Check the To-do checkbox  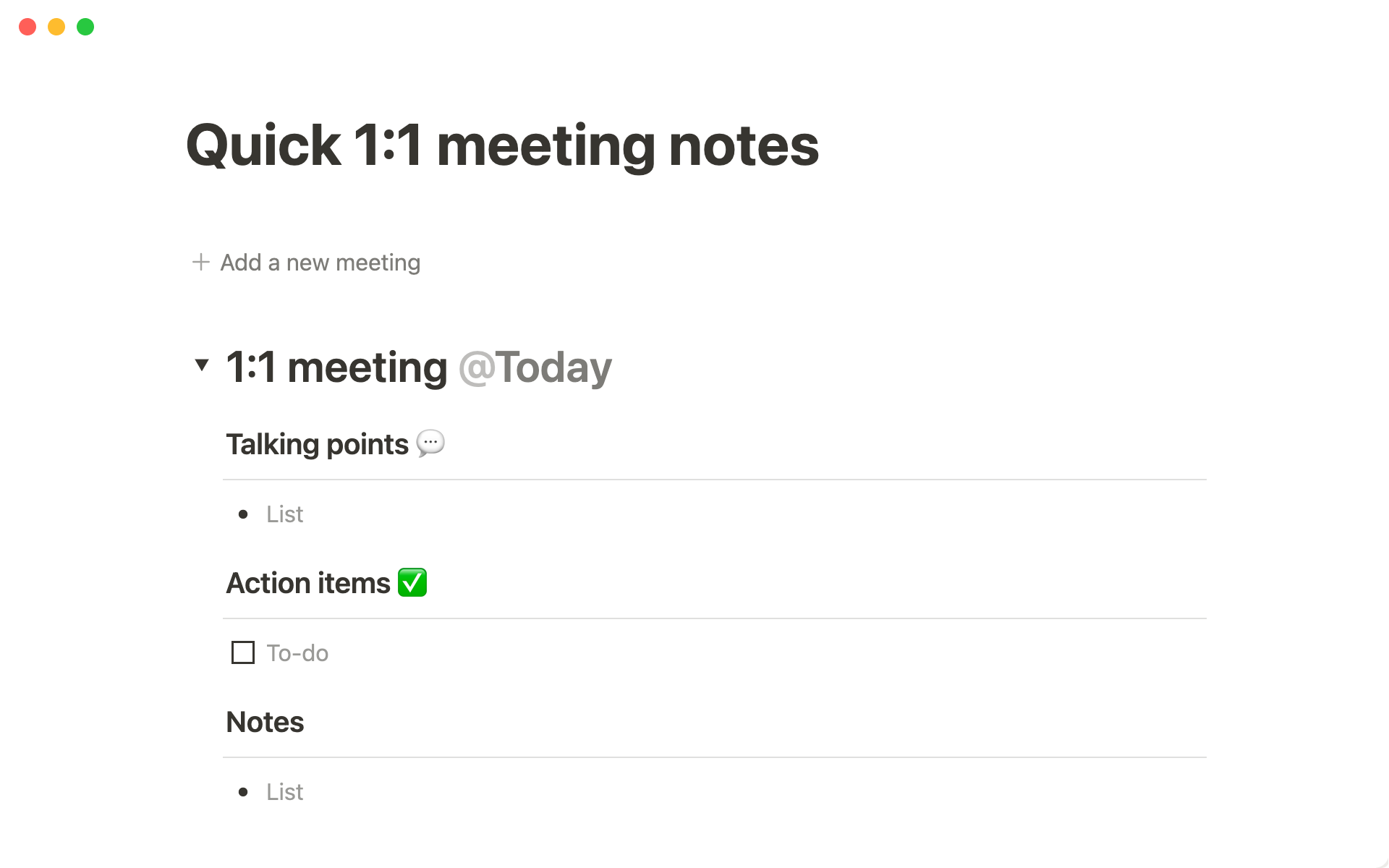coord(242,652)
